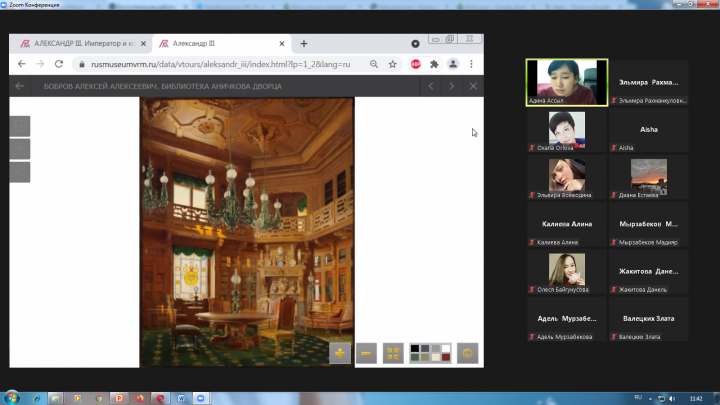
Task: Pick the dark green background swatch
Action: coord(415,357)
